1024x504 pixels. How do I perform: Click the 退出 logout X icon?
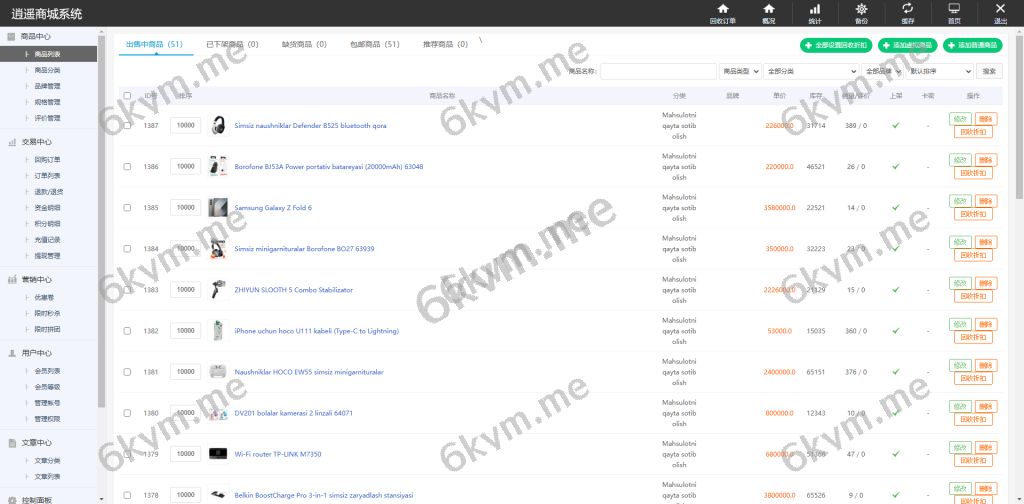tap(1000, 13)
